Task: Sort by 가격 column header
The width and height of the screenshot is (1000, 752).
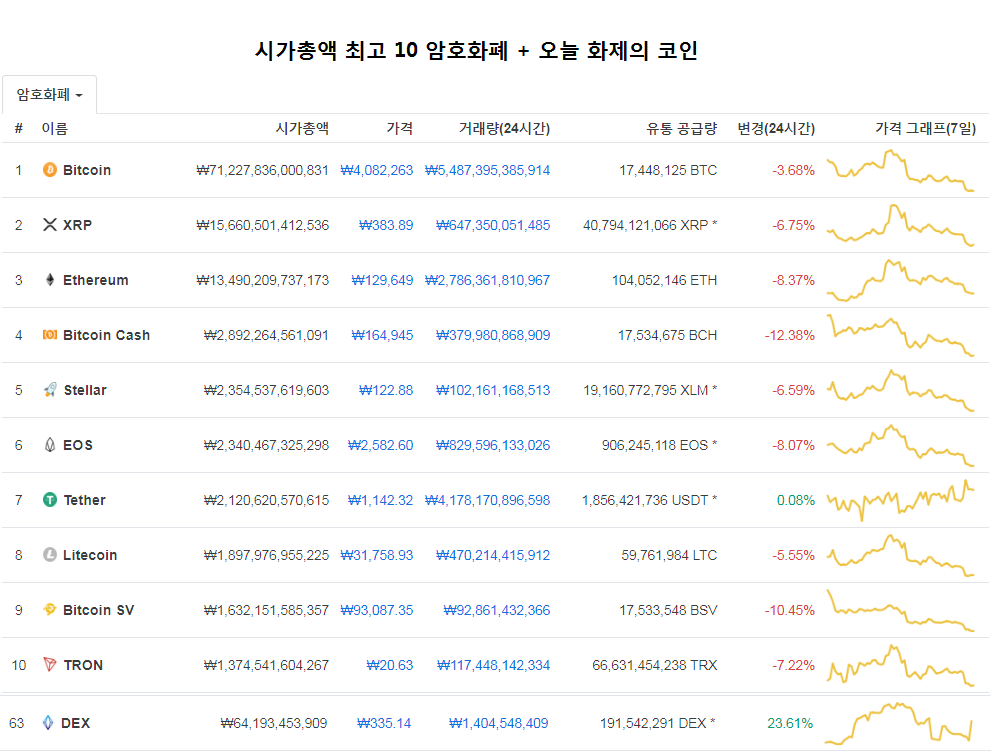Action: [399, 128]
